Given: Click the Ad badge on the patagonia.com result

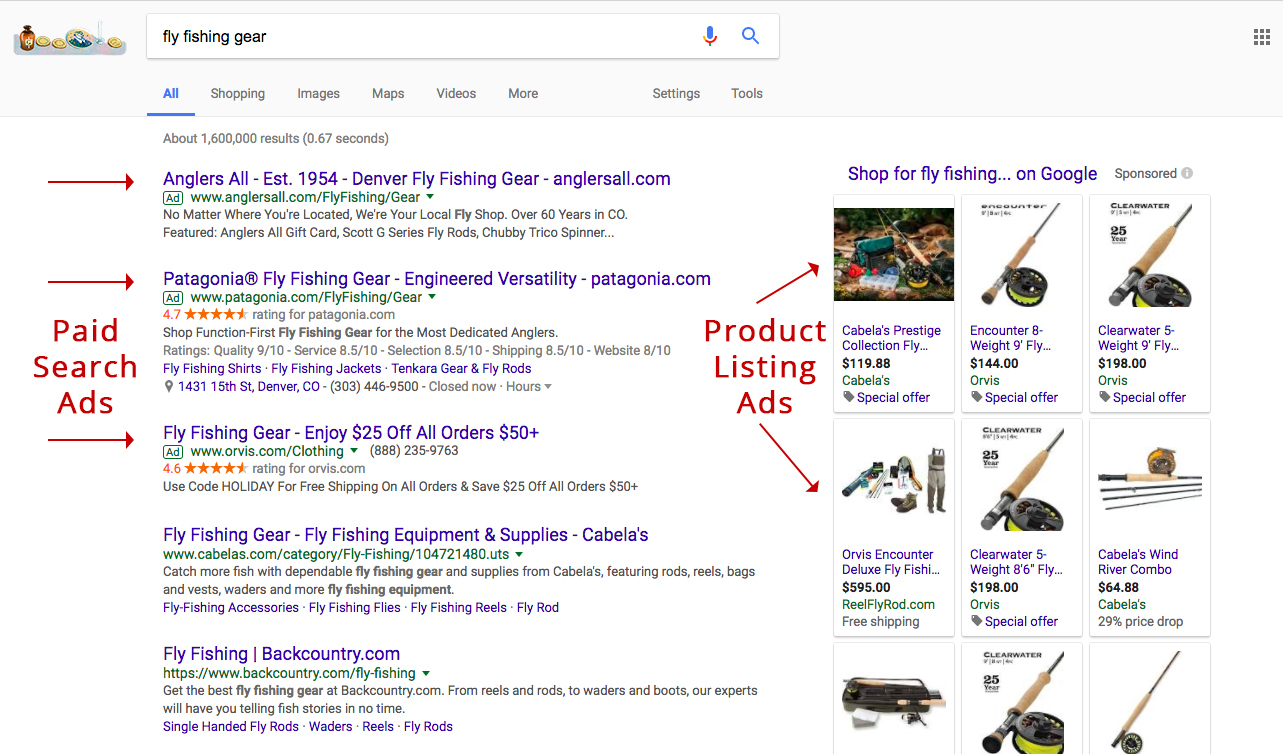Looking at the screenshot, I should click(173, 298).
